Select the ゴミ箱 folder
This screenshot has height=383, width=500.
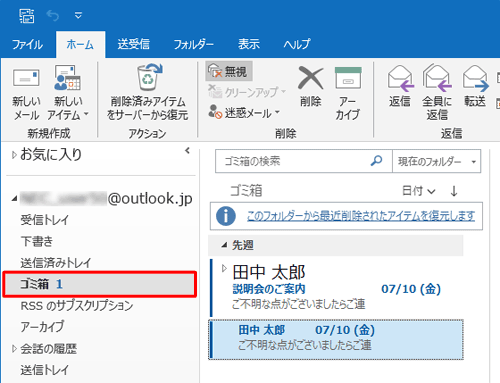click(100, 284)
